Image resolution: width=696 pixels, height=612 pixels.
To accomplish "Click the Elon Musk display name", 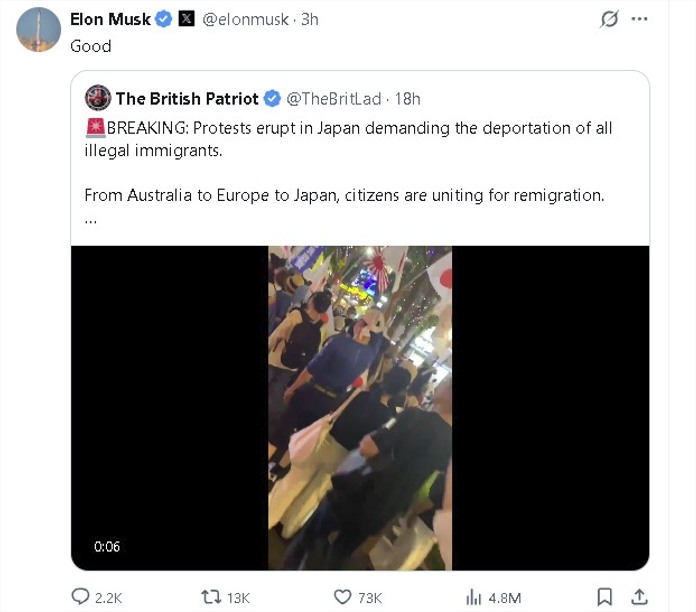I will pyautogui.click(x=111, y=20).
